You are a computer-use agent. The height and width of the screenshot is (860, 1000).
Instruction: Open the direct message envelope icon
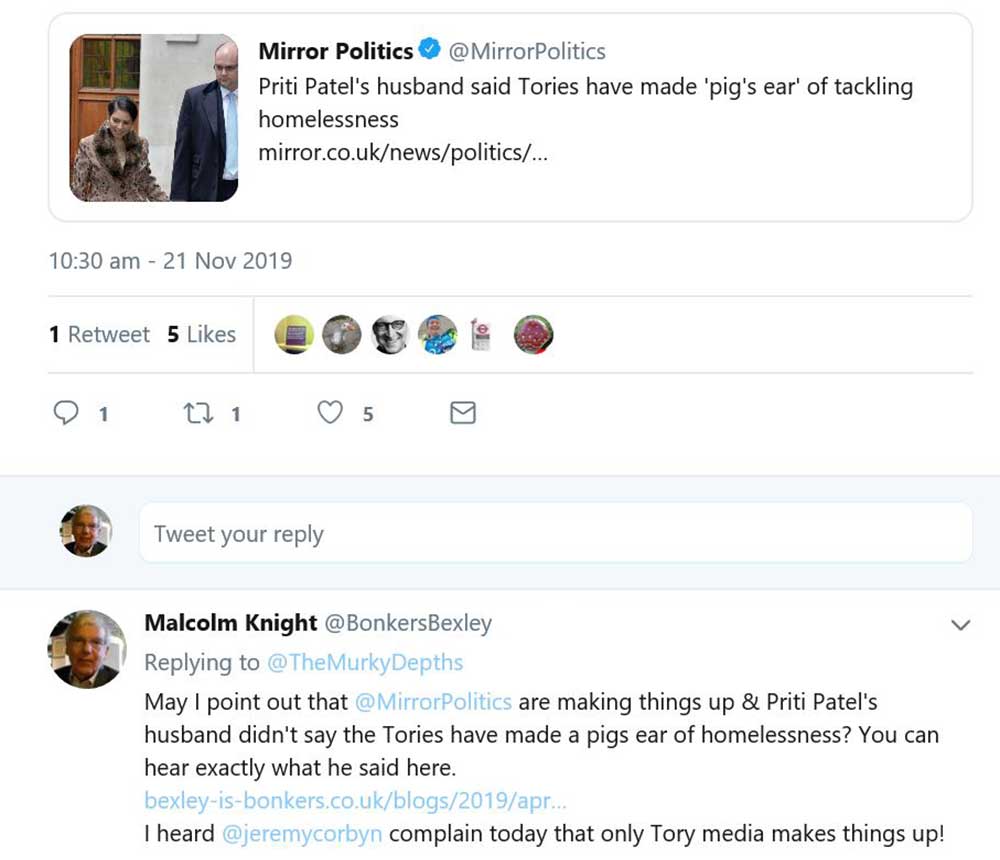click(462, 412)
